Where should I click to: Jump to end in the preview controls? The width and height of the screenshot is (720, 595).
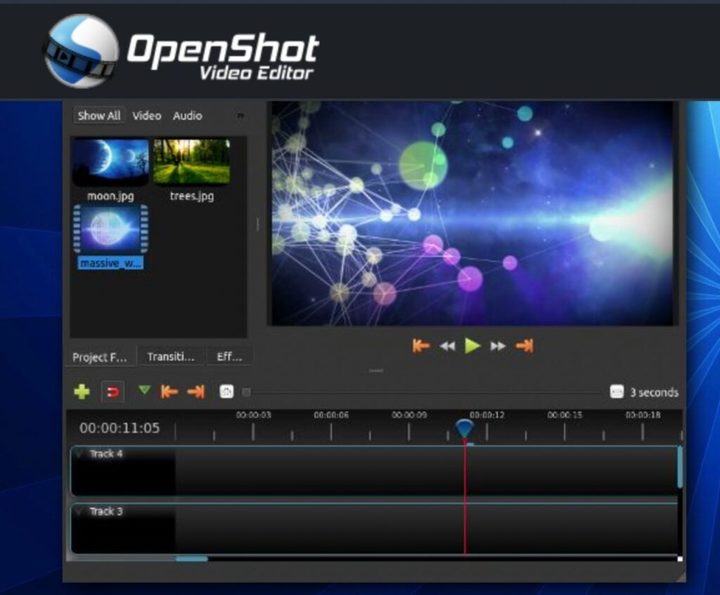click(524, 346)
